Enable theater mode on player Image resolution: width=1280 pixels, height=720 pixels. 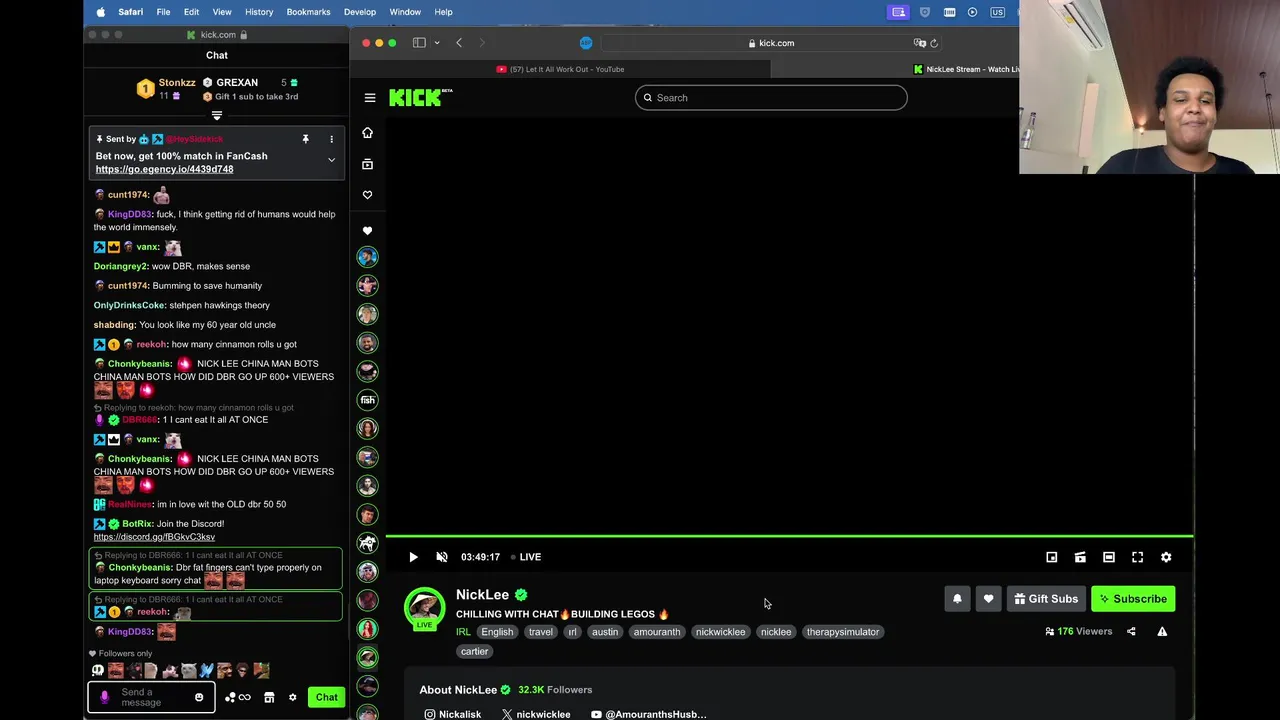click(x=1109, y=557)
